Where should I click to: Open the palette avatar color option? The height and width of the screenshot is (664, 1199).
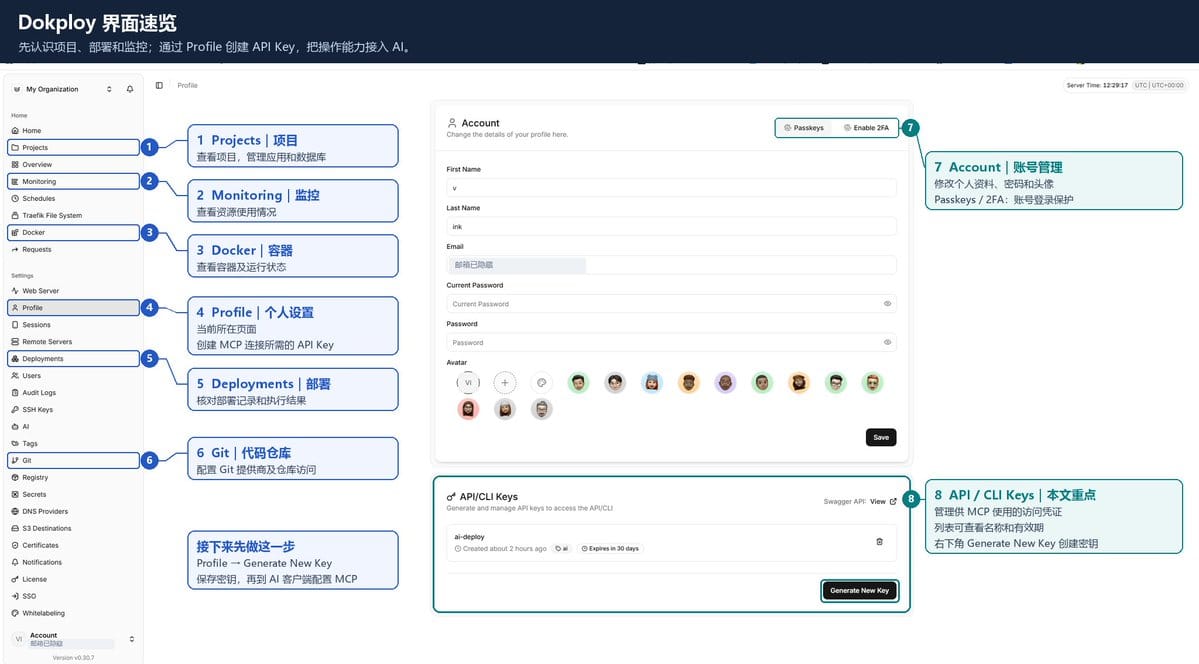coord(541,382)
